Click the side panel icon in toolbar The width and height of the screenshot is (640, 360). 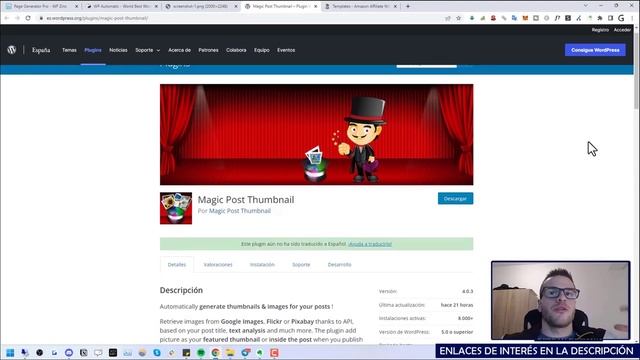[610, 18]
